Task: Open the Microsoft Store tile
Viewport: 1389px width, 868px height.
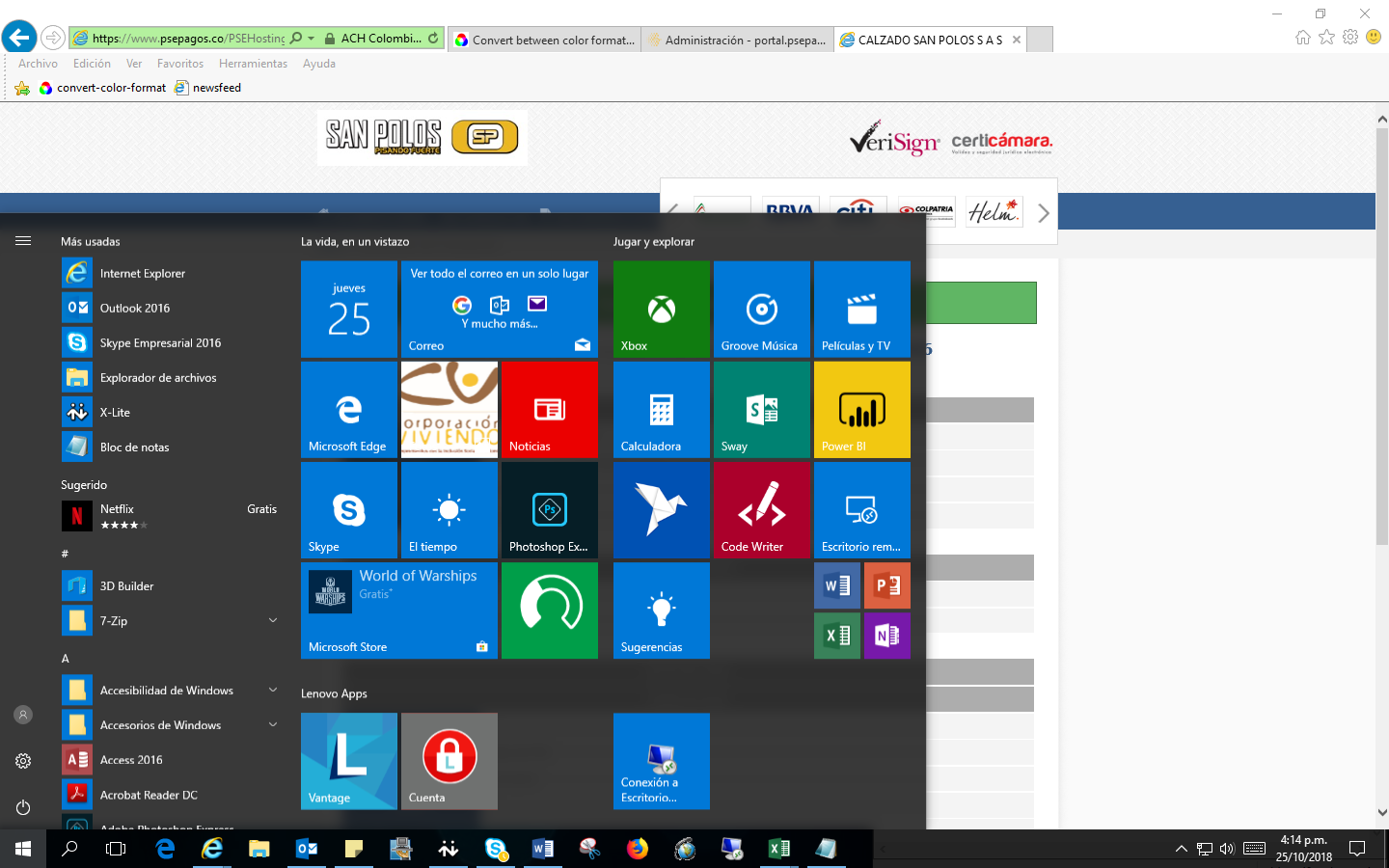Action: pyautogui.click(x=399, y=610)
